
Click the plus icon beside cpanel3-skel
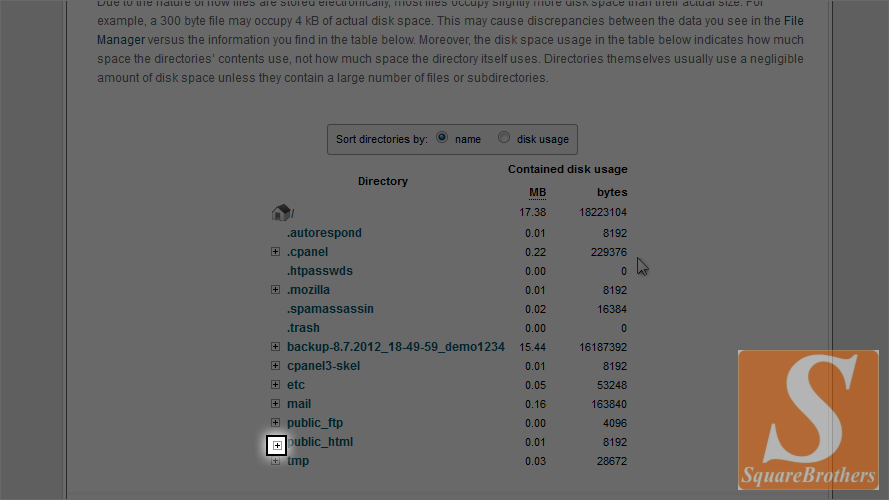pos(275,366)
